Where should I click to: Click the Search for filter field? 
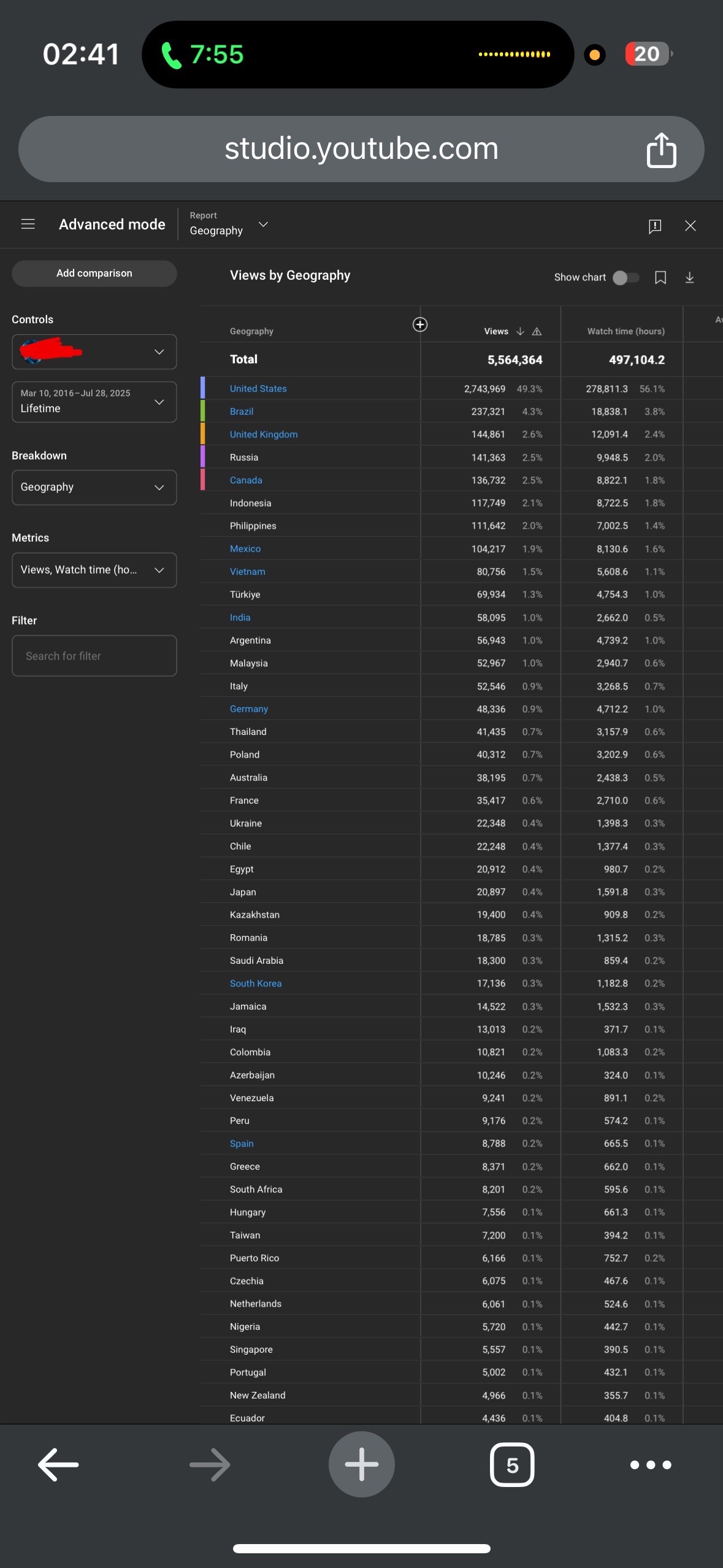[94, 656]
